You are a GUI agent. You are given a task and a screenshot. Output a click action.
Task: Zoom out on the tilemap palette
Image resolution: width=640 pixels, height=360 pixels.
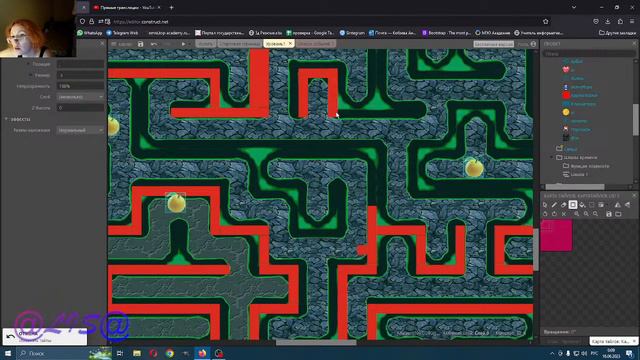586,214
